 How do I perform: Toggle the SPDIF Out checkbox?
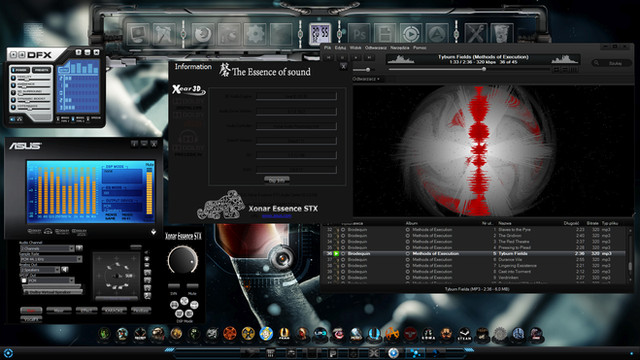pos(24,280)
